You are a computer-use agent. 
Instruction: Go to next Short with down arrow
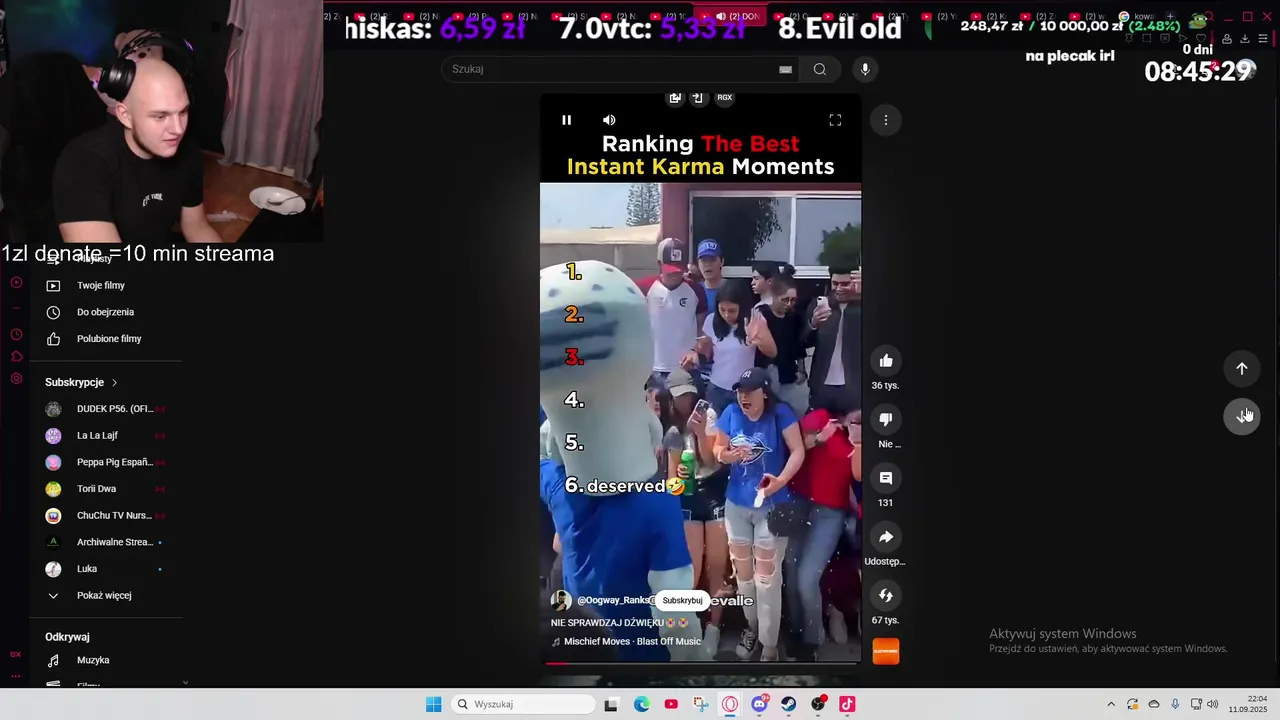pyautogui.click(x=1242, y=416)
